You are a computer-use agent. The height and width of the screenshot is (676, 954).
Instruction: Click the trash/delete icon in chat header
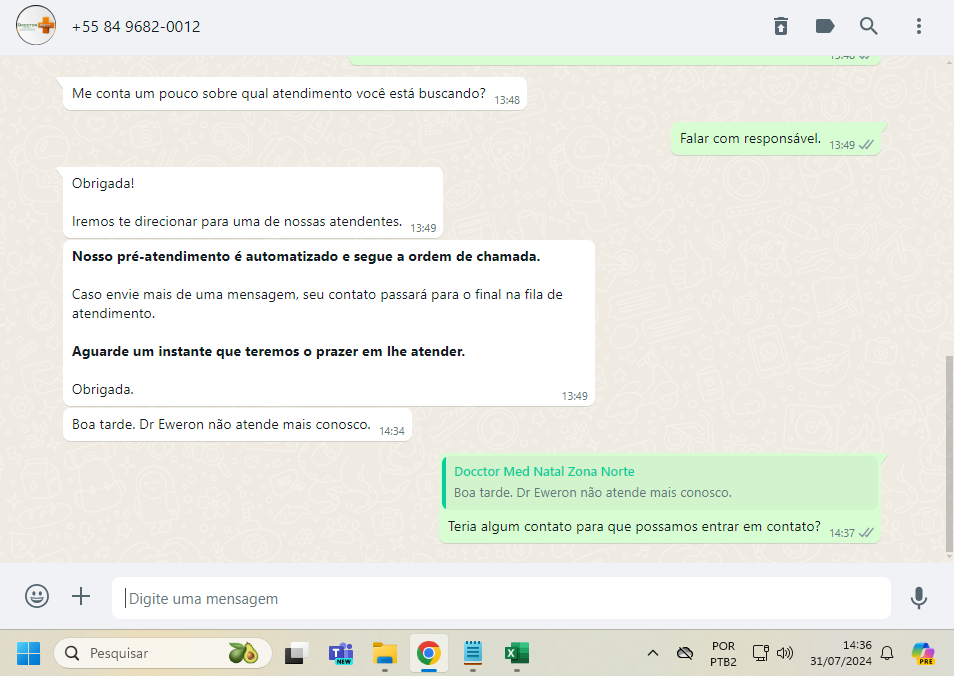click(781, 26)
